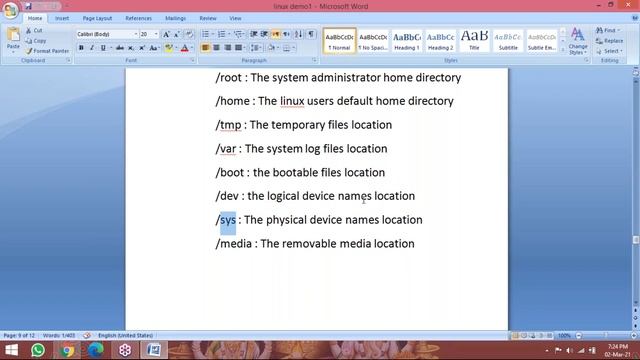The height and width of the screenshot is (360, 640).
Task: Apply the Normal style
Action: click(x=339, y=41)
